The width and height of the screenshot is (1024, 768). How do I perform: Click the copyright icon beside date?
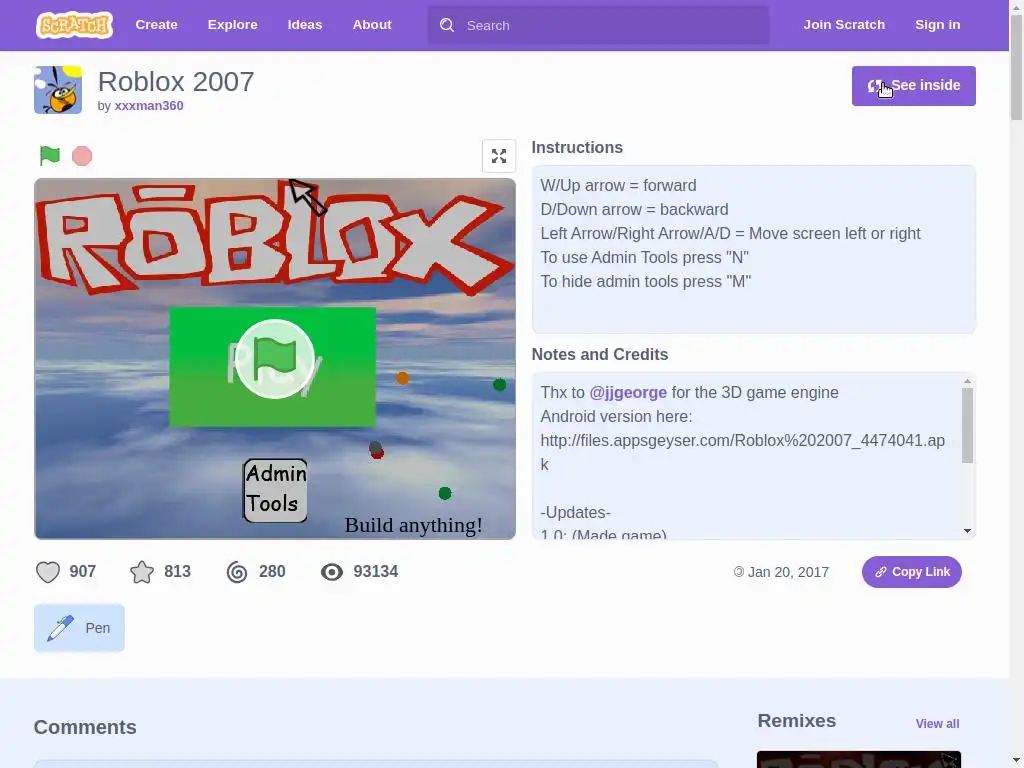coord(739,572)
